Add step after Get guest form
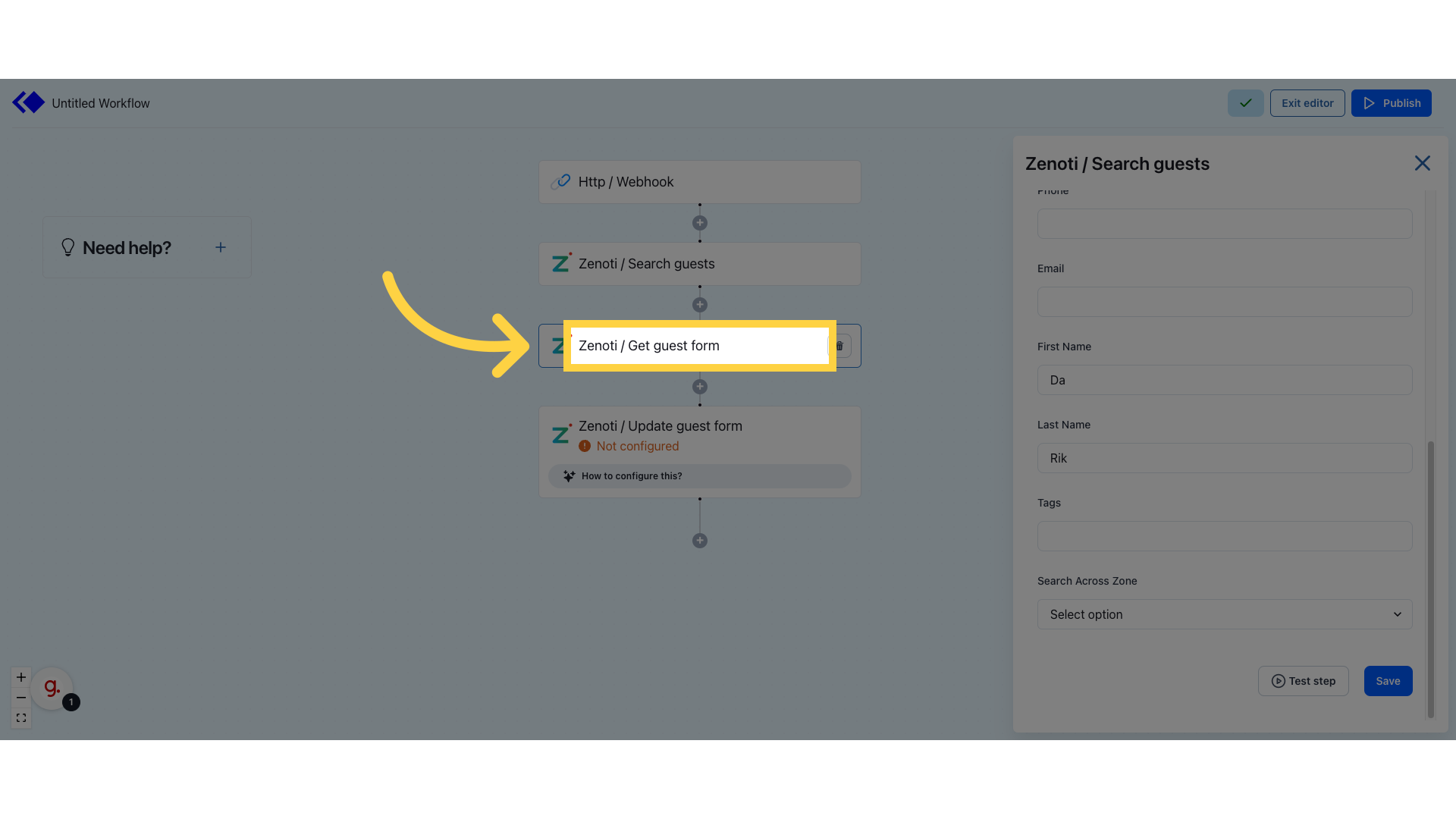Image resolution: width=1456 pixels, height=819 pixels. coord(700,387)
